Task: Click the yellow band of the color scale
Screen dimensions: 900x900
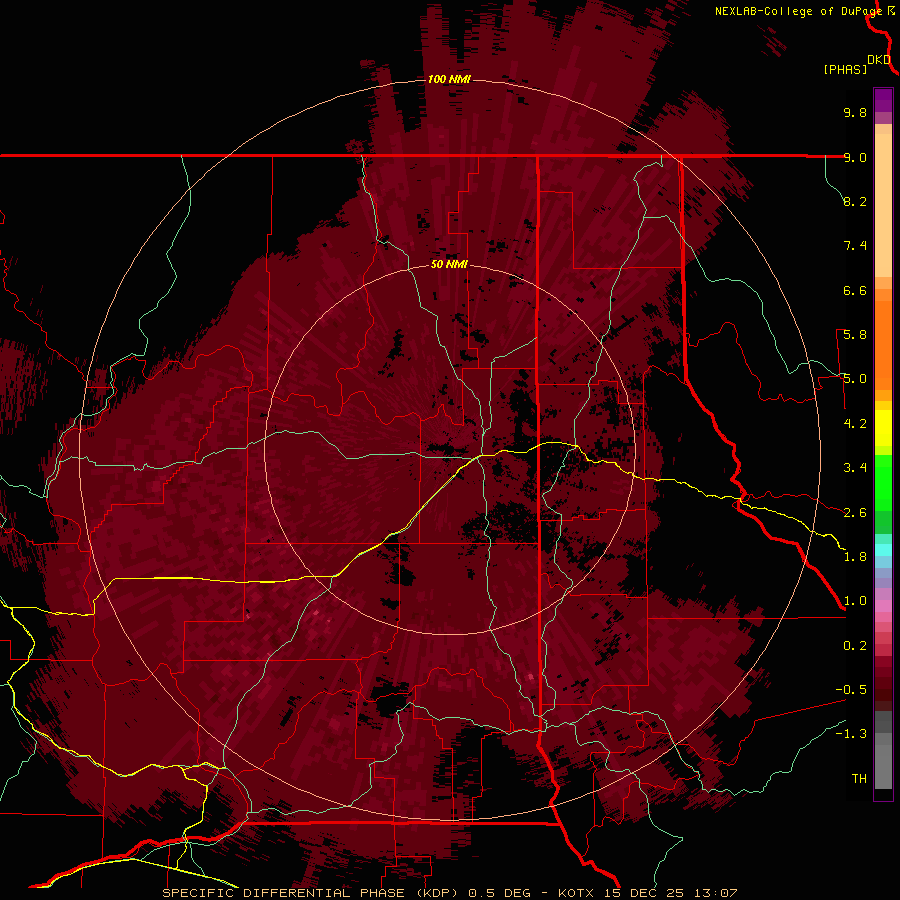Action: [x=883, y=428]
